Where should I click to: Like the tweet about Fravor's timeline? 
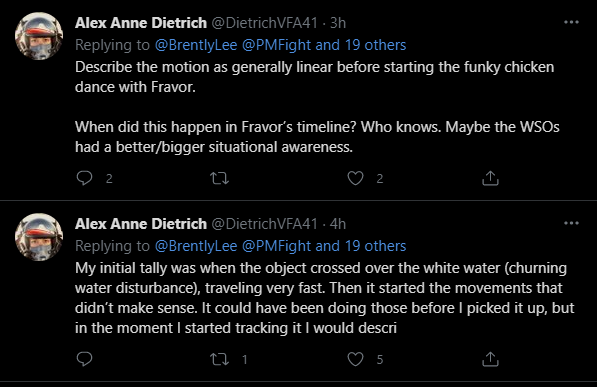pos(355,178)
